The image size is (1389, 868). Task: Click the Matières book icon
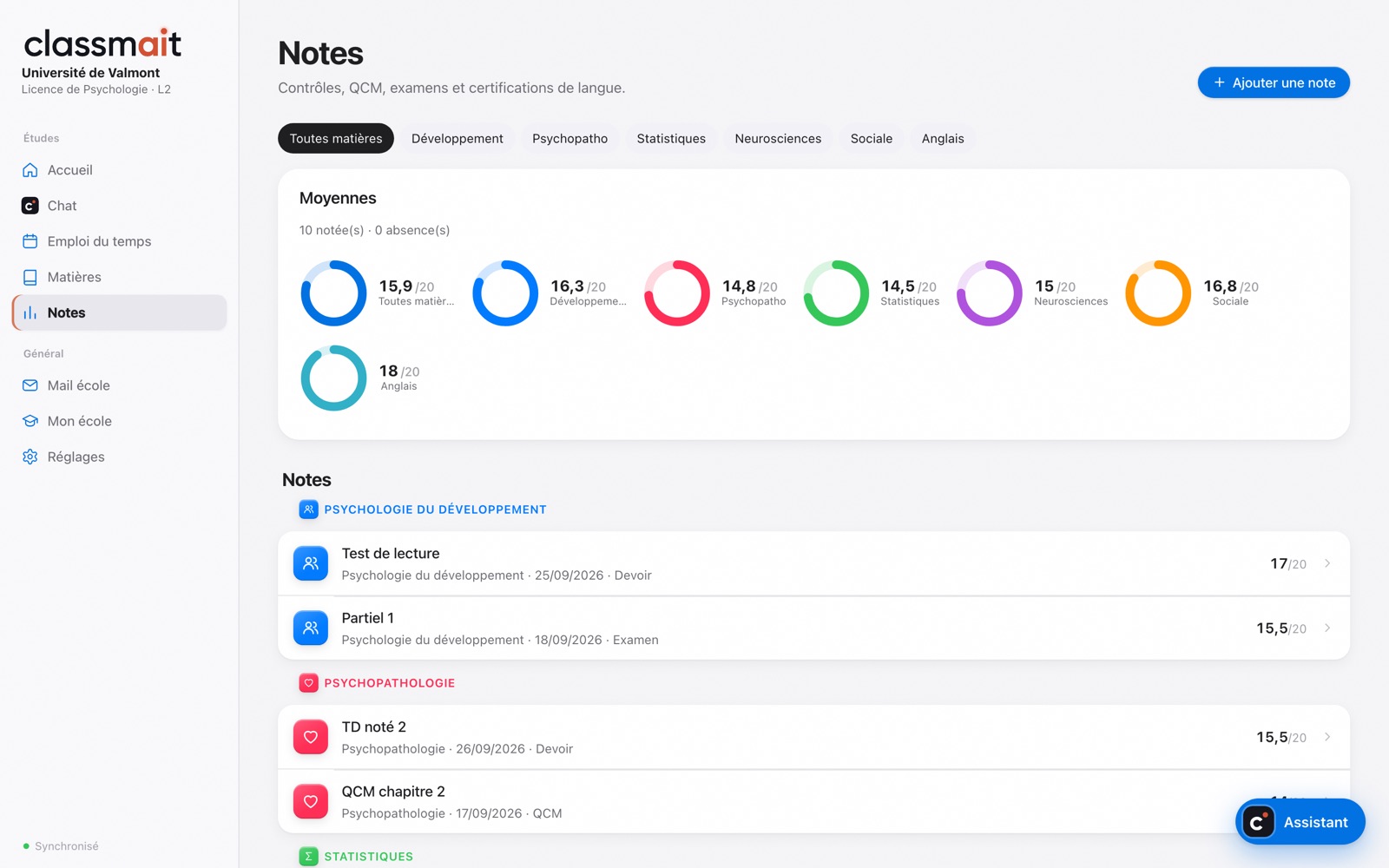(x=30, y=277)
